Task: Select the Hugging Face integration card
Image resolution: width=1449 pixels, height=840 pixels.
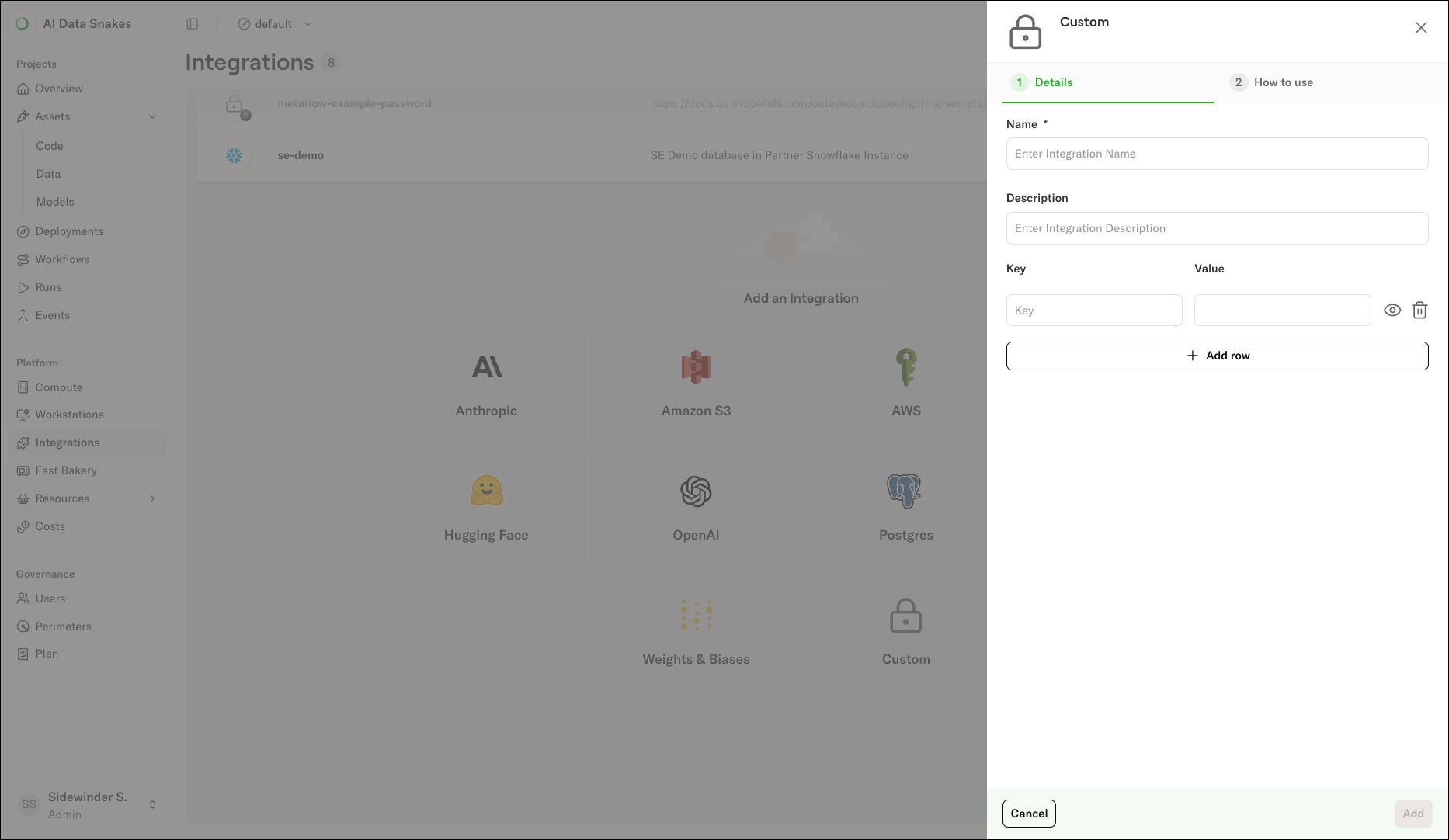Action: [486, 509]
